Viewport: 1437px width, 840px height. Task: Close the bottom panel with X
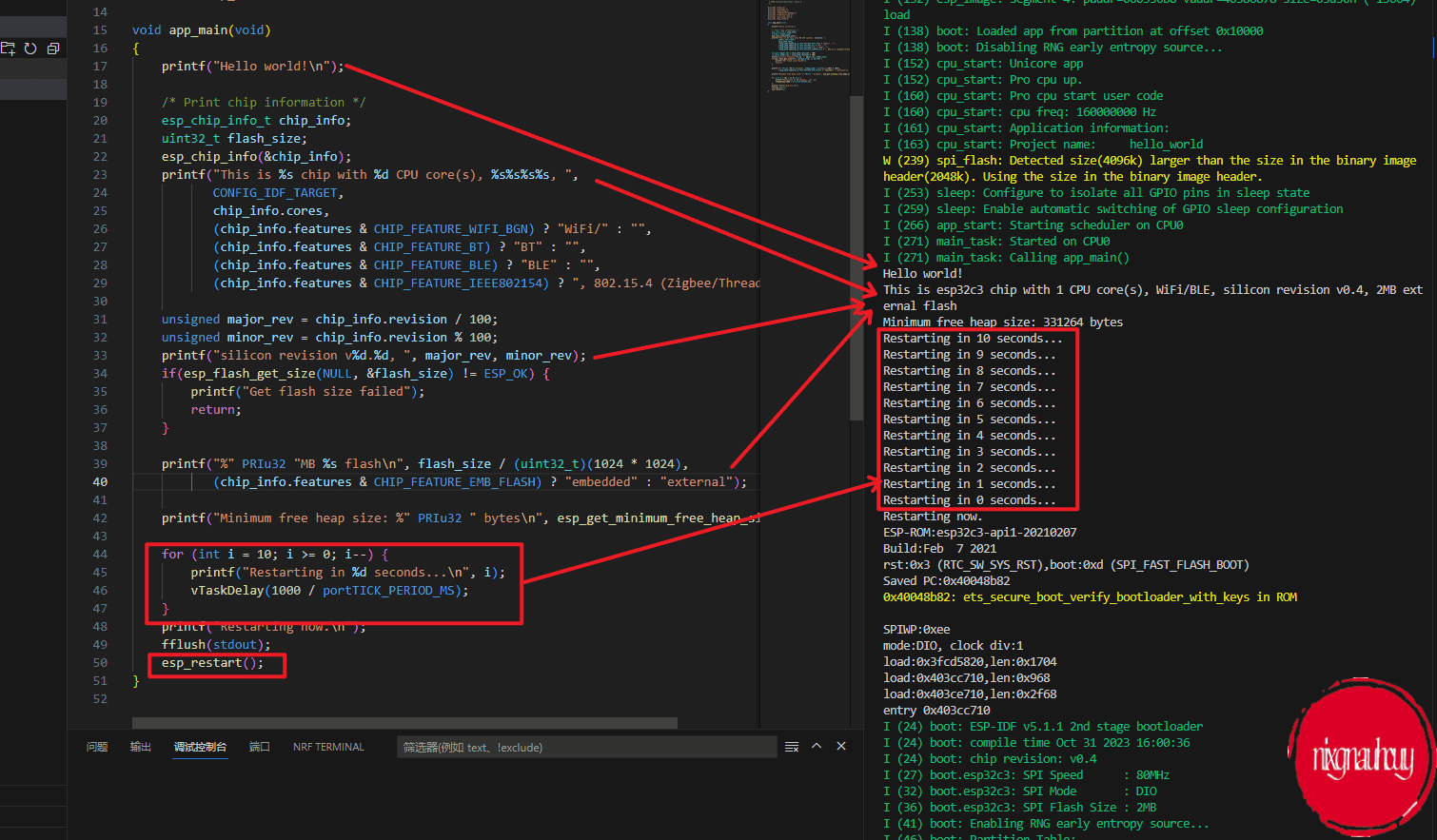pyautogui.click(x=841, y=747)
